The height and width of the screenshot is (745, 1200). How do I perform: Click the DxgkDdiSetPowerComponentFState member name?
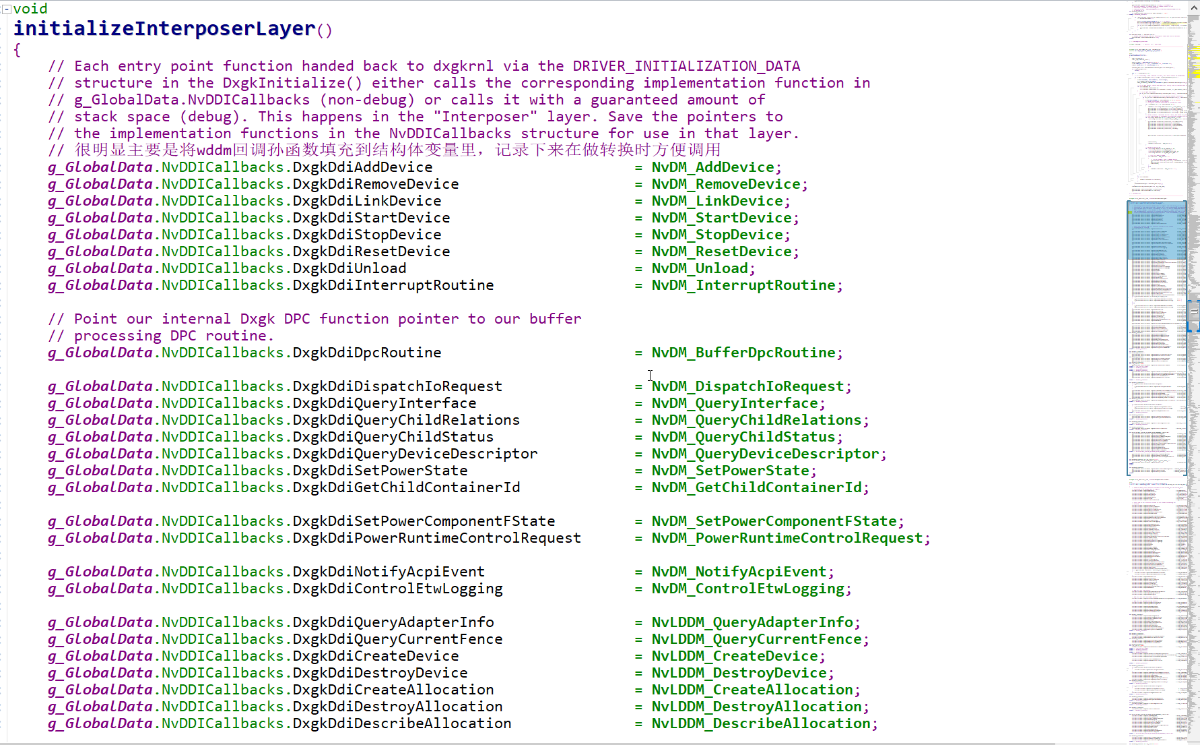click(423, 521)
